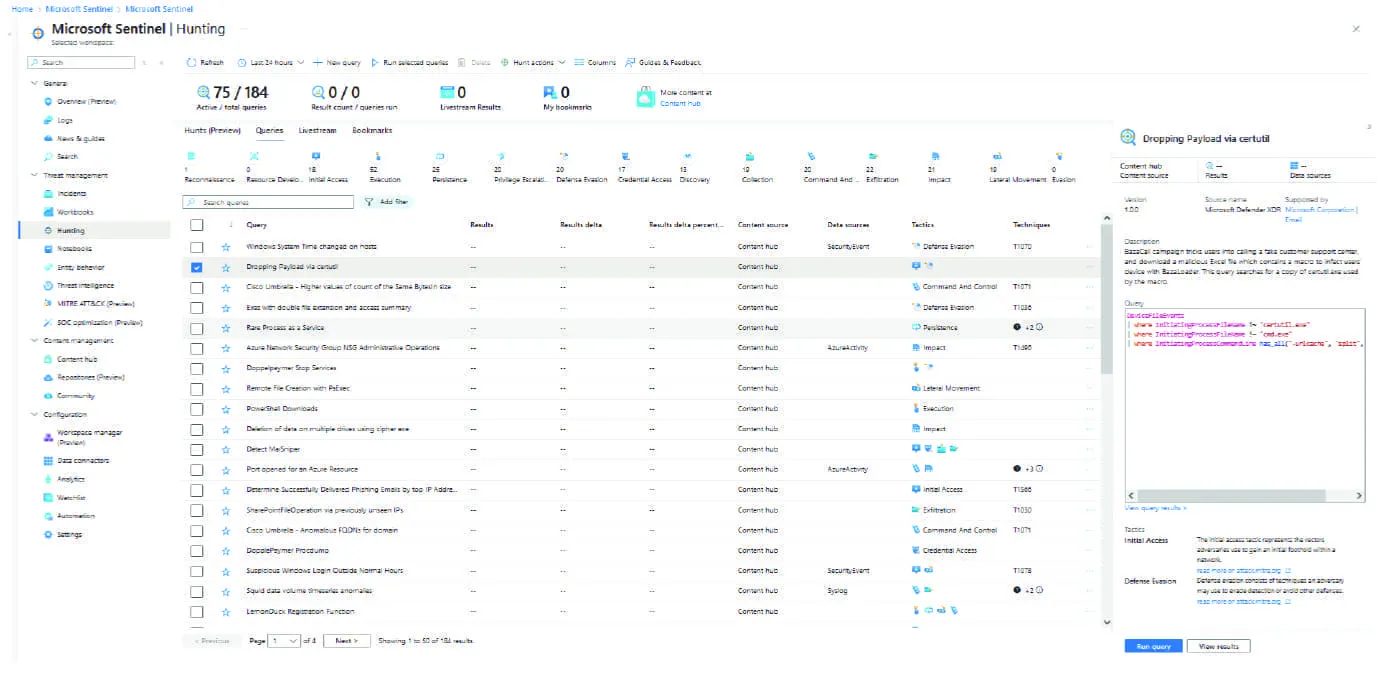
Task: Uncheck the Dropping Payload via certutil row
Action: tap(197, 267)
